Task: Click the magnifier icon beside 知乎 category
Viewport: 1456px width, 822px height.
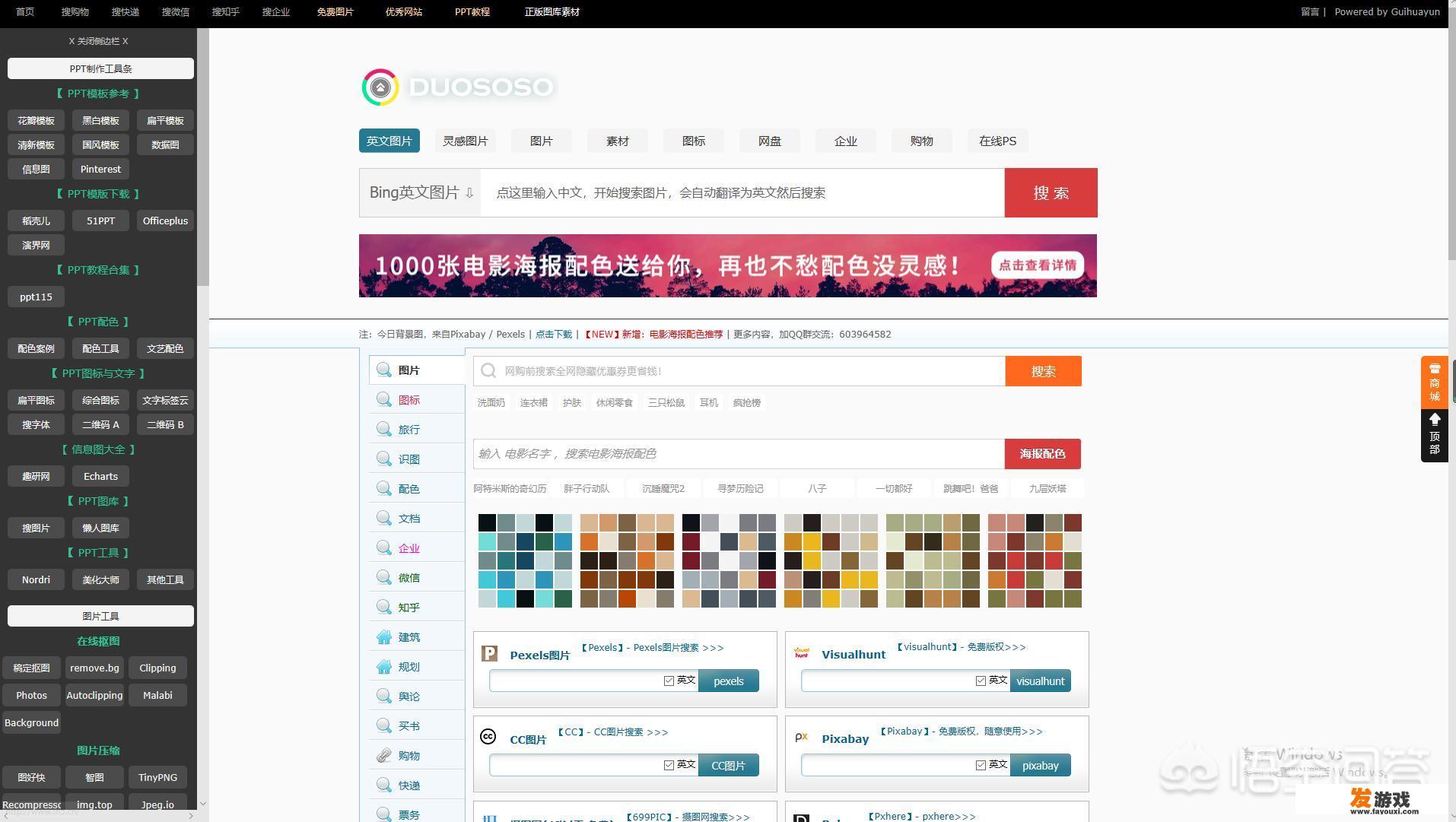Action: click(384, 607)
